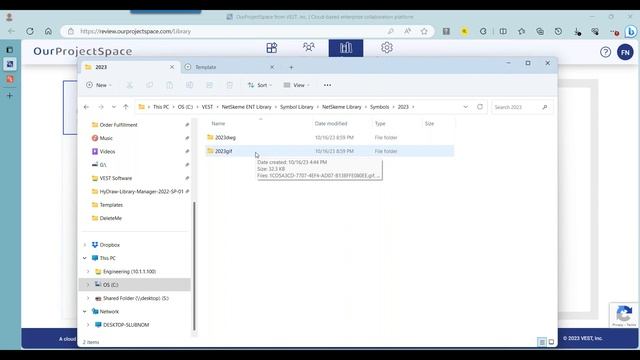Switch to large thumbnails view icon
The width and height of the screenshot is (640, 360).
(x=551, y=342)
